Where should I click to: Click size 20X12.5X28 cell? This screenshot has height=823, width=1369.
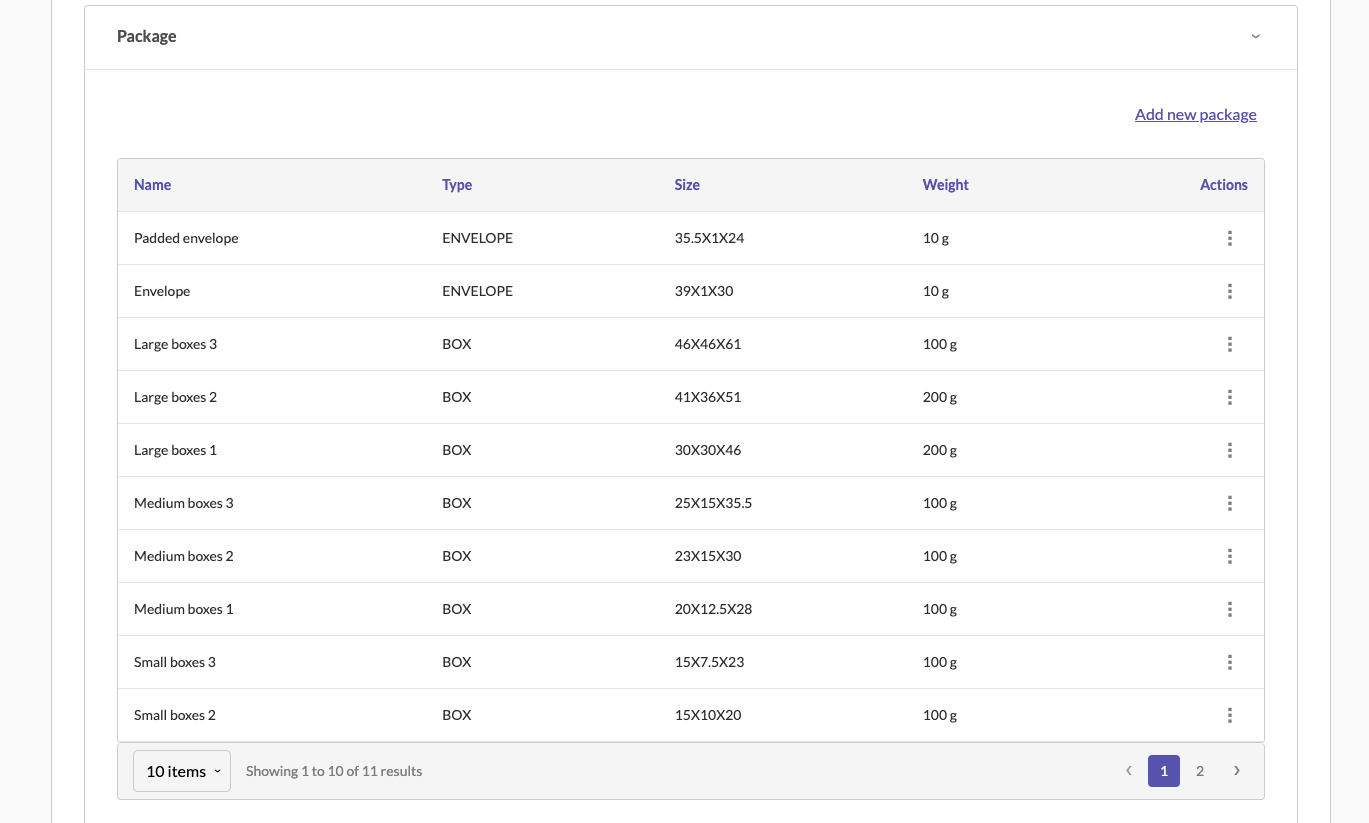point(713,609)
